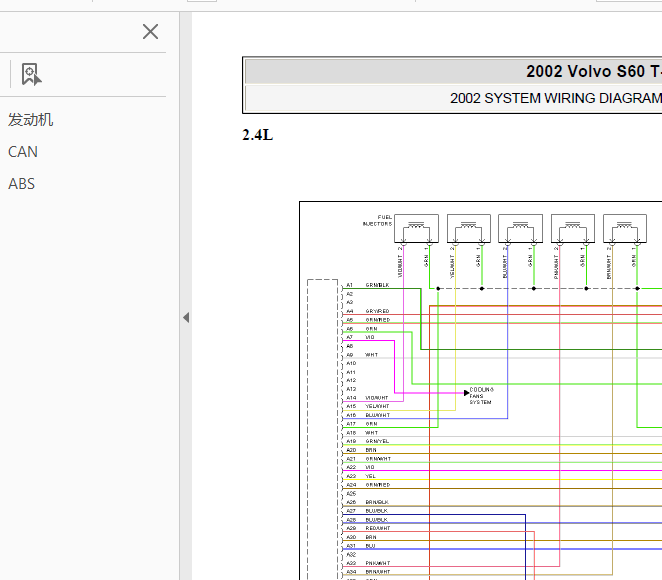
Task: Click the A21 ORN/WHT pin label
Action: (x=369, y=458)
